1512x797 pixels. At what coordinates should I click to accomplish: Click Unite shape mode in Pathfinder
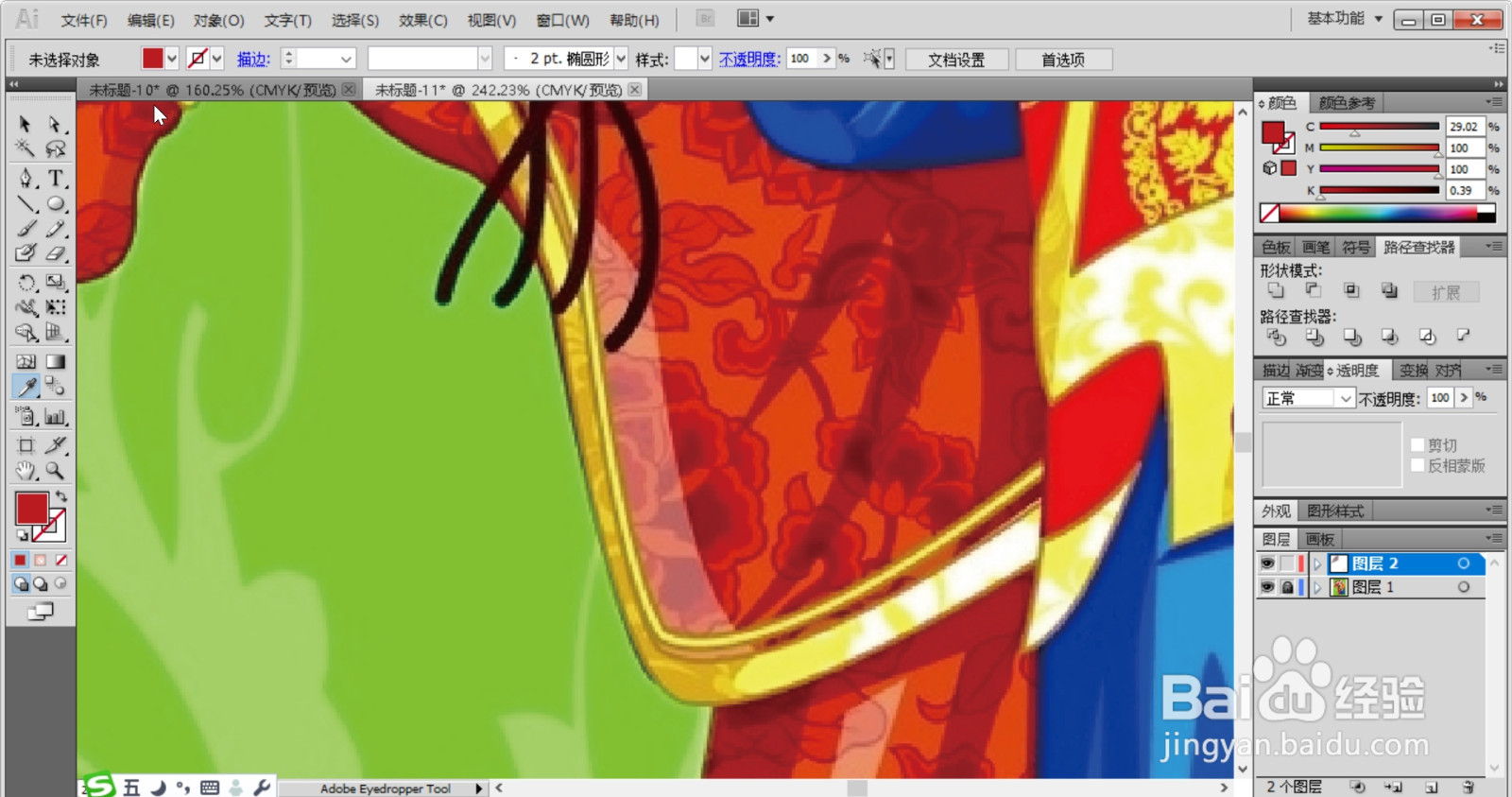point(1276,290)
